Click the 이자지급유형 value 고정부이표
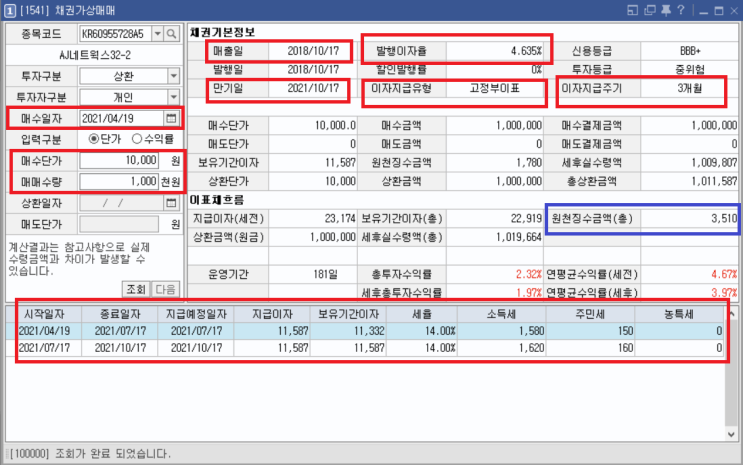 coord(495,88)
